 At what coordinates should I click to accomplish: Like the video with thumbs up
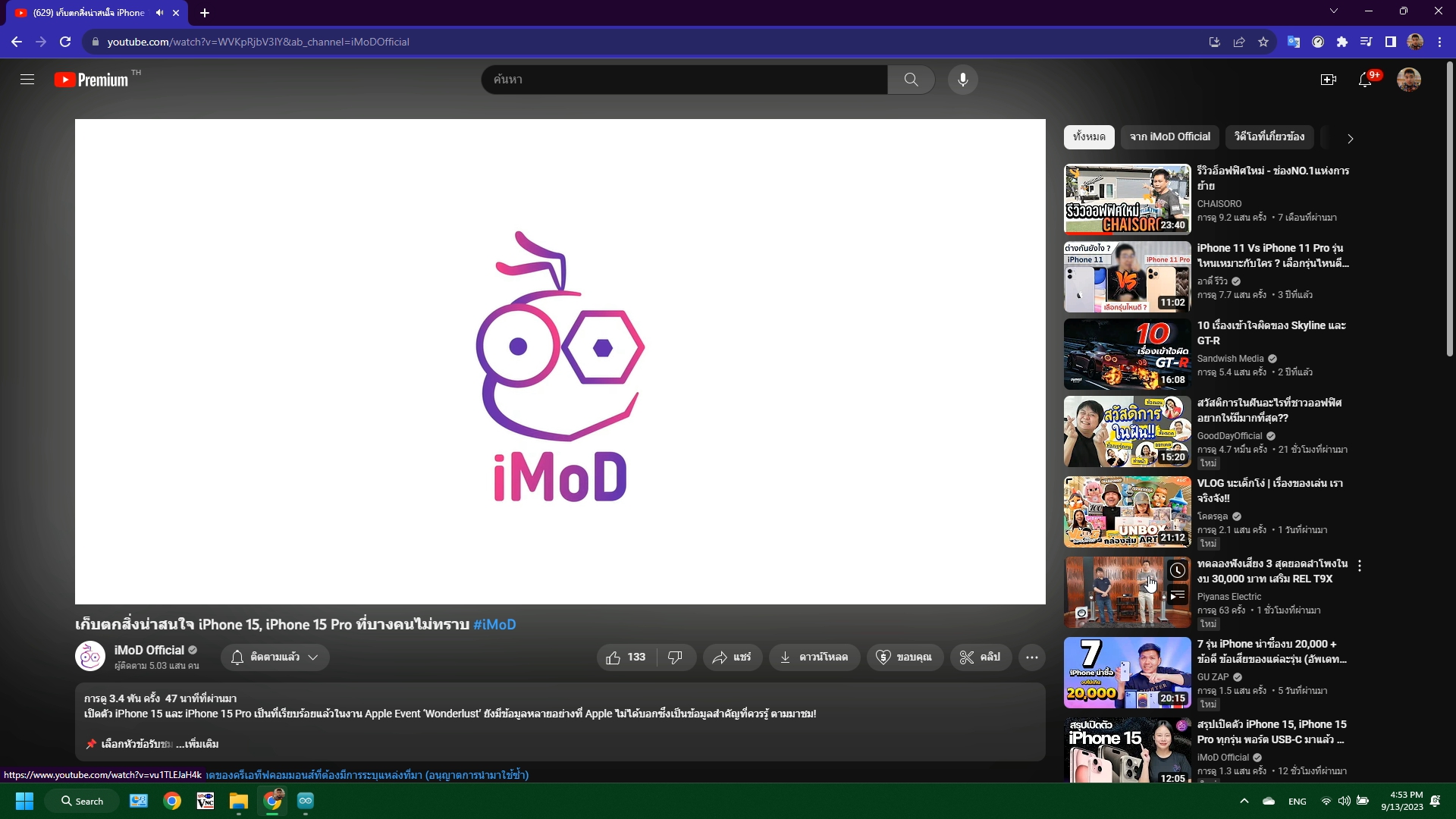pos(626,657)
